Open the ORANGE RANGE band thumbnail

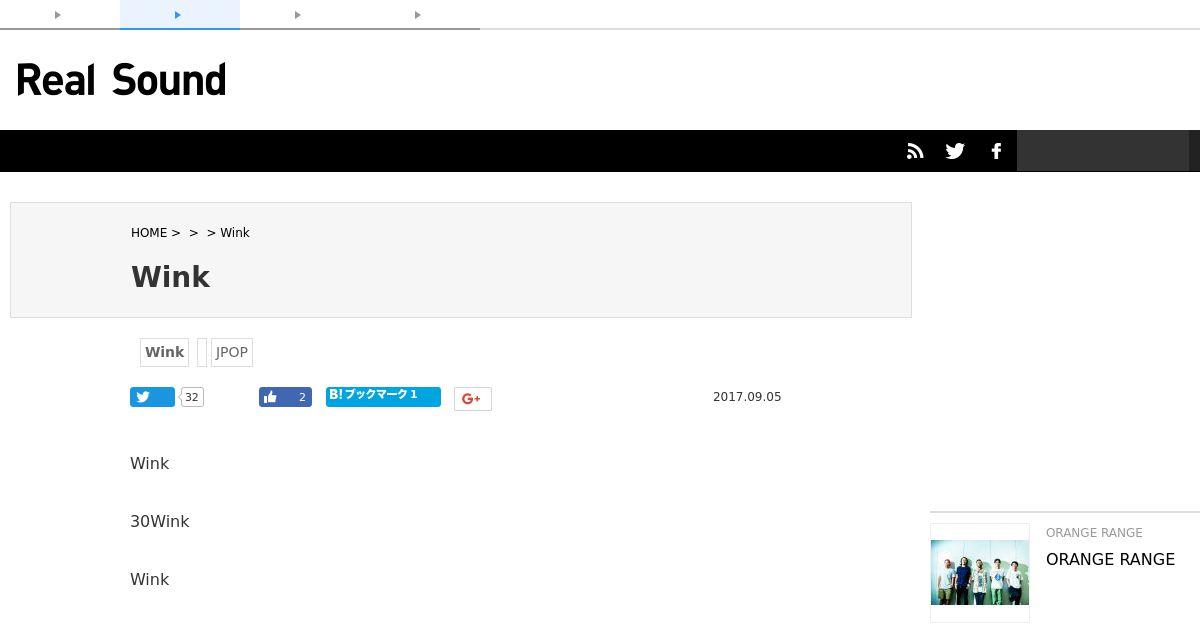point(980,573)
